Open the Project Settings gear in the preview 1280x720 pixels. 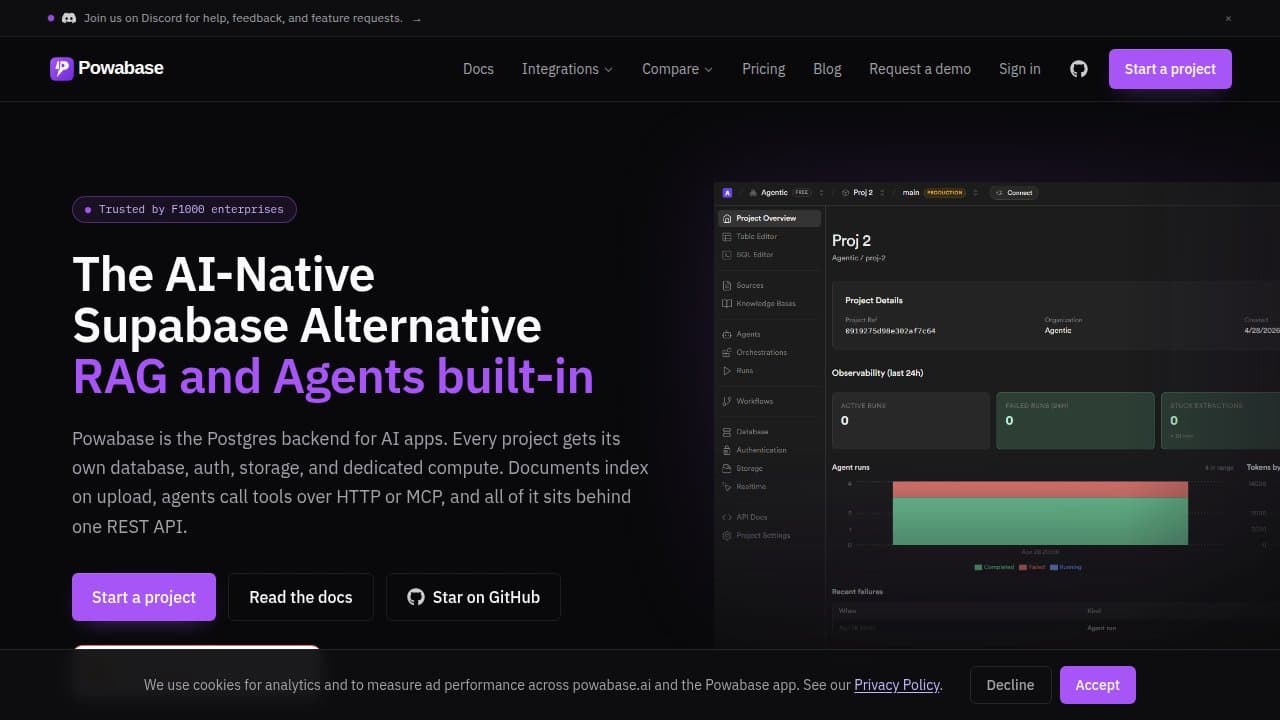727,536
